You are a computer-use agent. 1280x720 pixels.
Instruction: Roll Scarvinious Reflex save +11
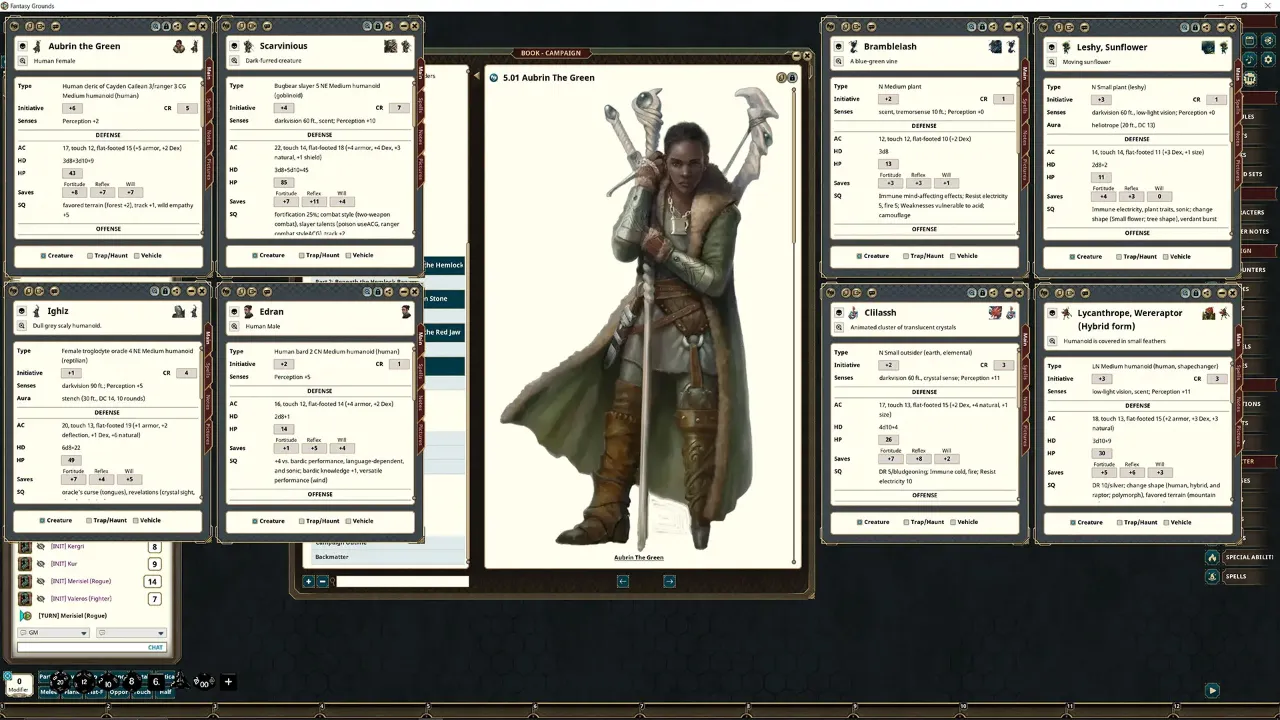(x=314, y=201)
